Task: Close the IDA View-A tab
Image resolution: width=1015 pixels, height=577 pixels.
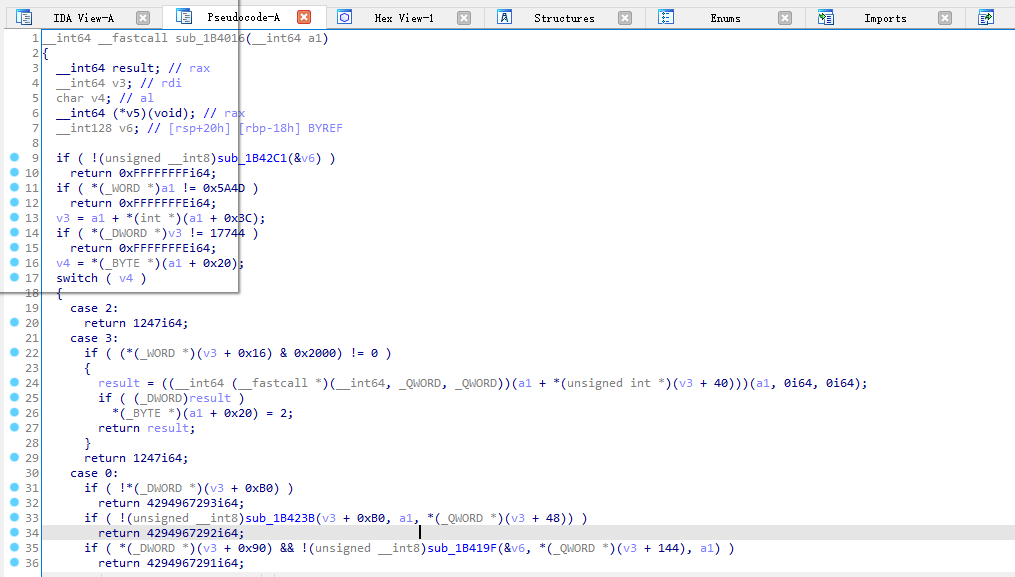Action: point(143,18)
